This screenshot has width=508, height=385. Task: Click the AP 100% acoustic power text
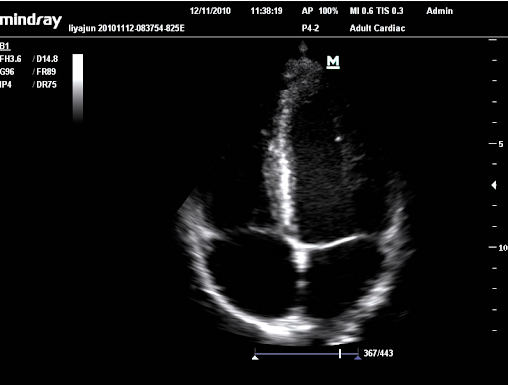(320, 11)
